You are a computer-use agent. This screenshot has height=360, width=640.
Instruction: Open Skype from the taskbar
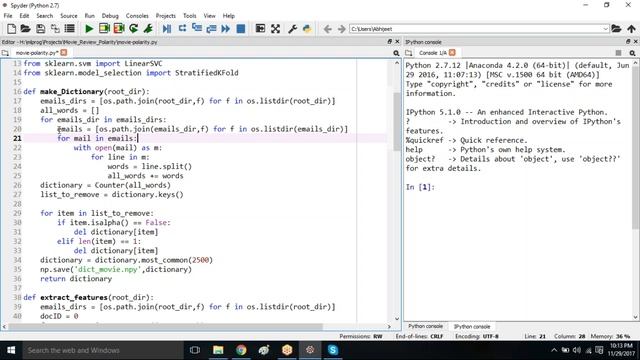[x=333, y=350]
